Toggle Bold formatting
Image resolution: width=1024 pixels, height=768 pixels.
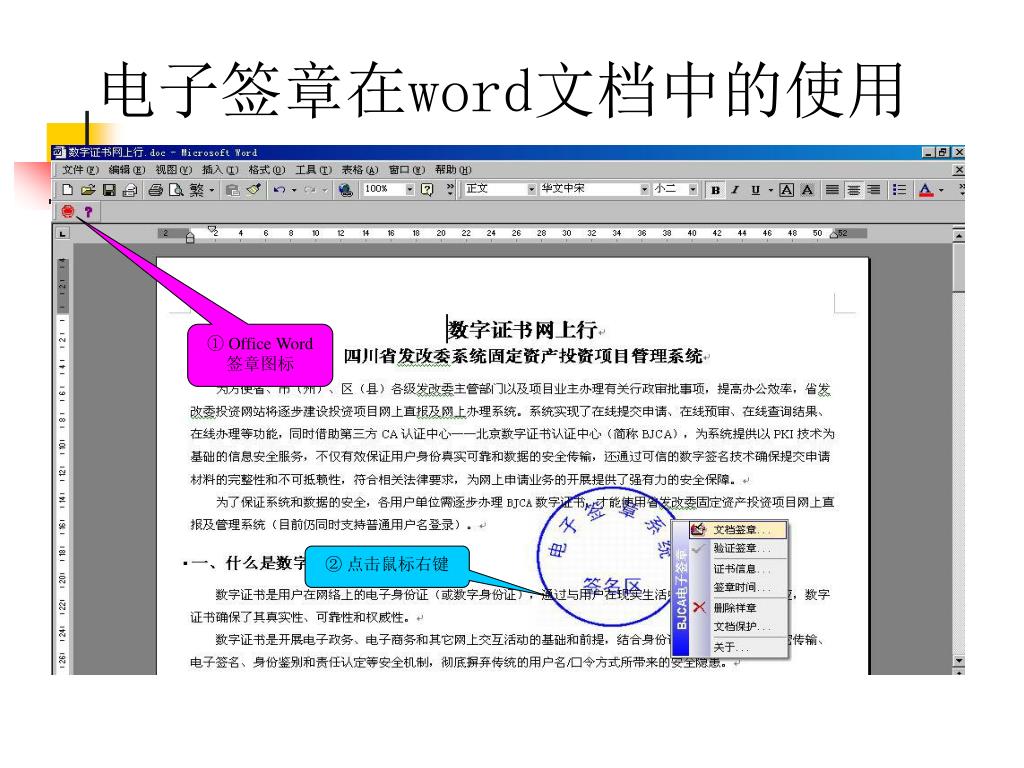click(x=716, y=190)
